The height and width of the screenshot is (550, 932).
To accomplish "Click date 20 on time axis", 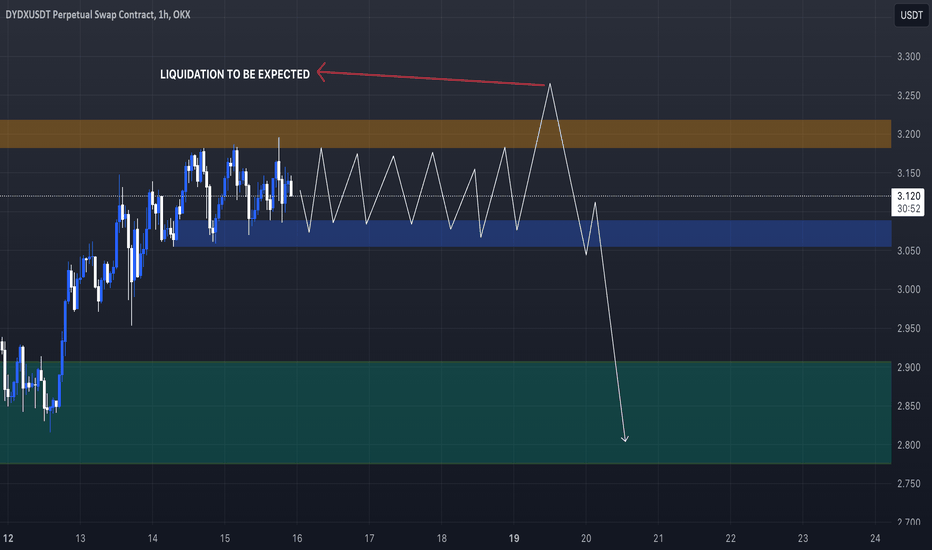I will 586,538.
